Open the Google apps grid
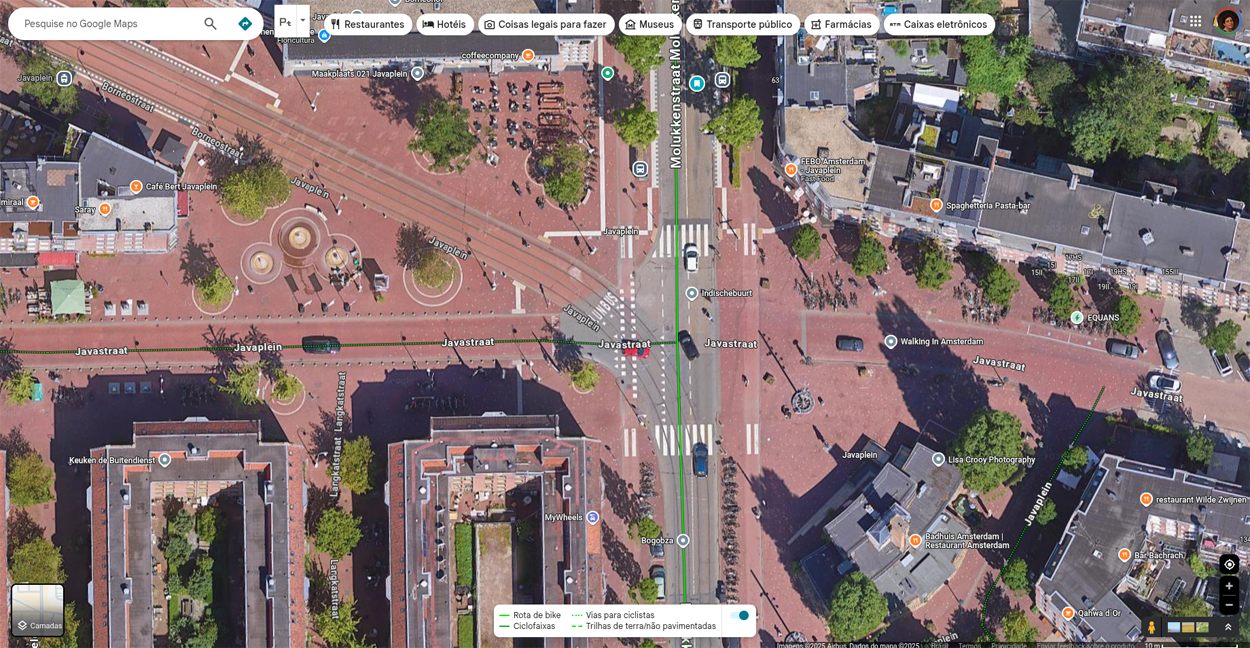 click(1195, 21)
